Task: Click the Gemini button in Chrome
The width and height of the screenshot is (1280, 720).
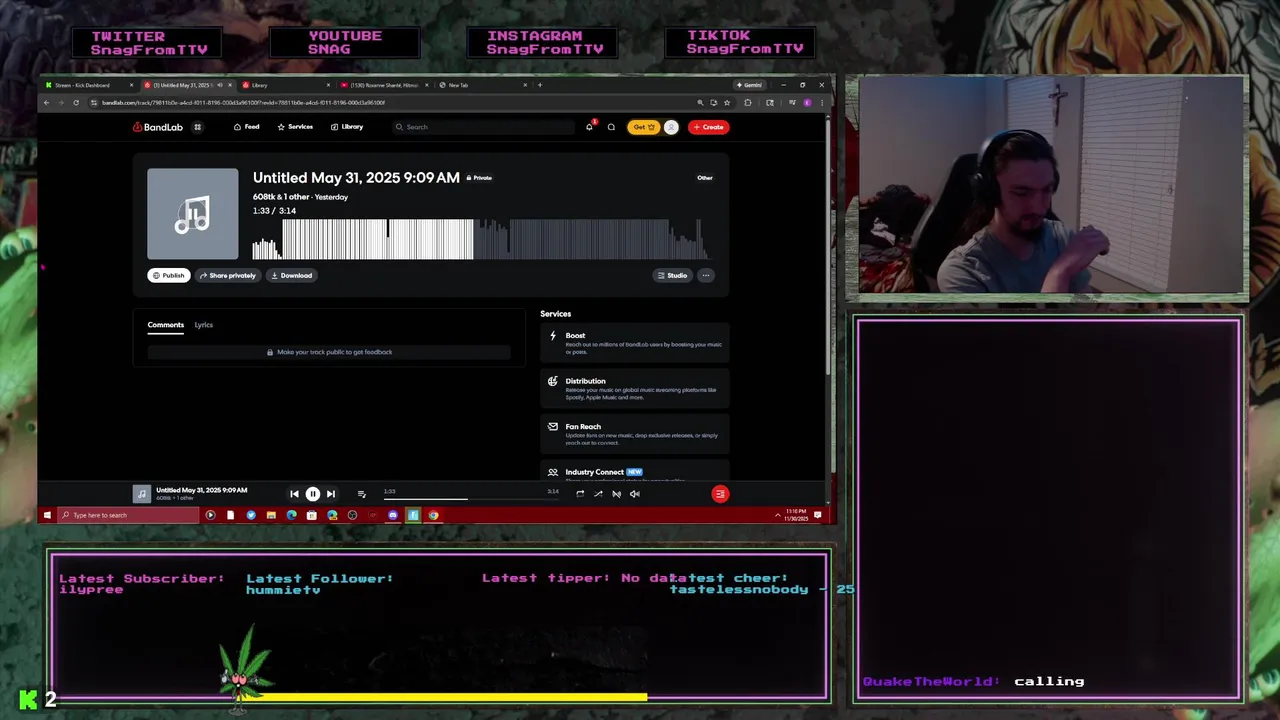Action: click(x=750, y=85)
